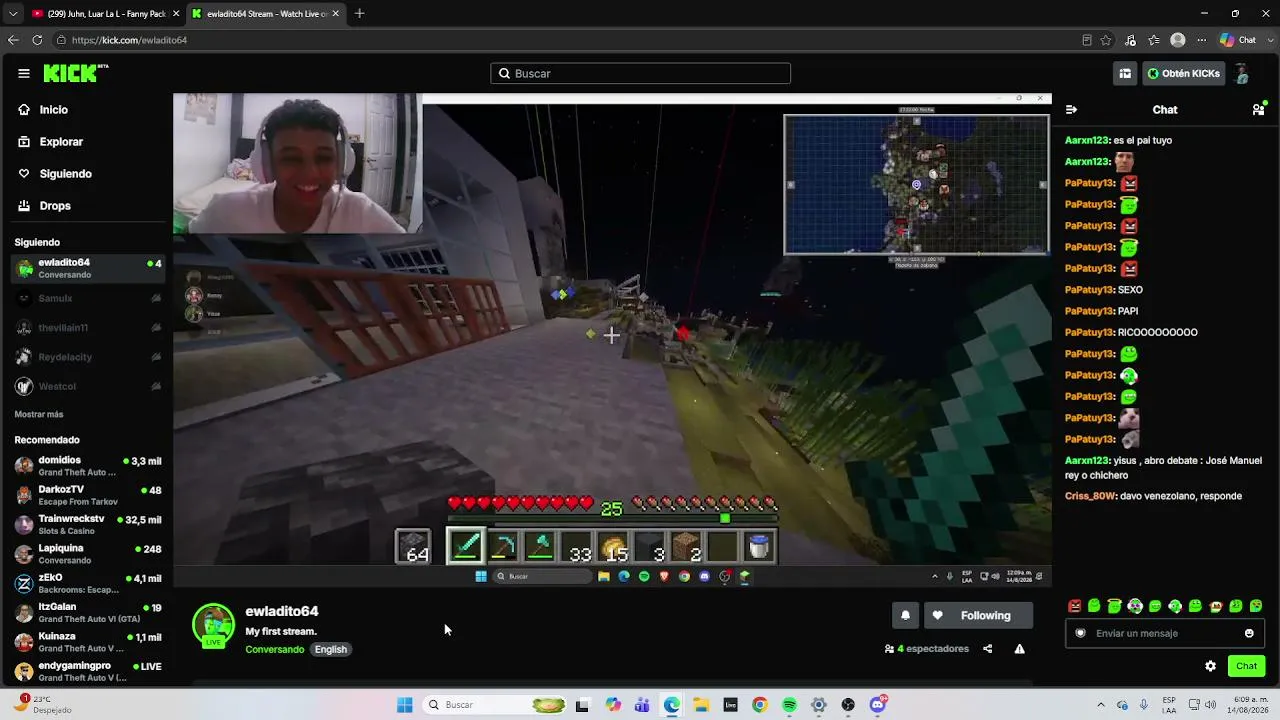This screenshot has width=1280, height=720.
Task: Open Spotify from the Windows taskbar
Action: coord(789,705)
